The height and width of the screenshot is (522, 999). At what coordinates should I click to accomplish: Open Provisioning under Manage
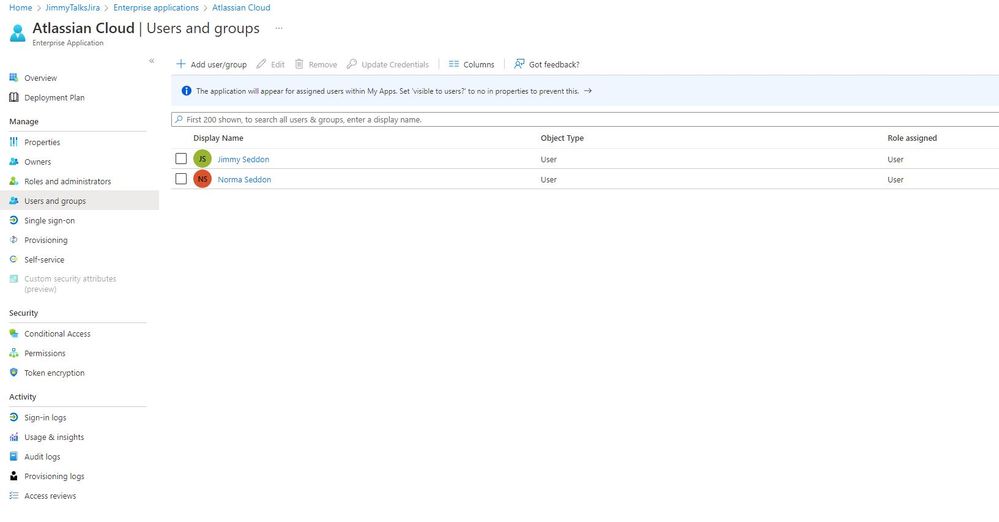pos(46,240)
